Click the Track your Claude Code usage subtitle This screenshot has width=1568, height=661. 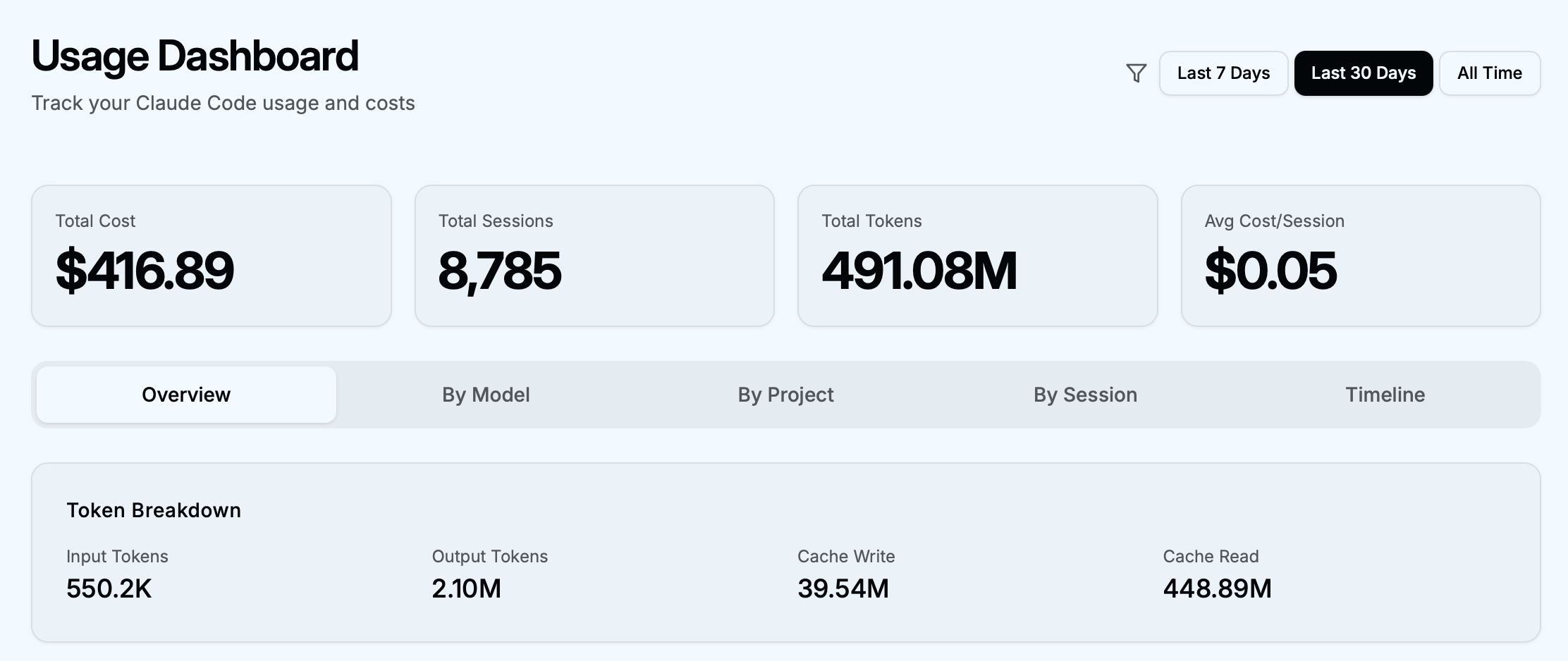(223, 103)
